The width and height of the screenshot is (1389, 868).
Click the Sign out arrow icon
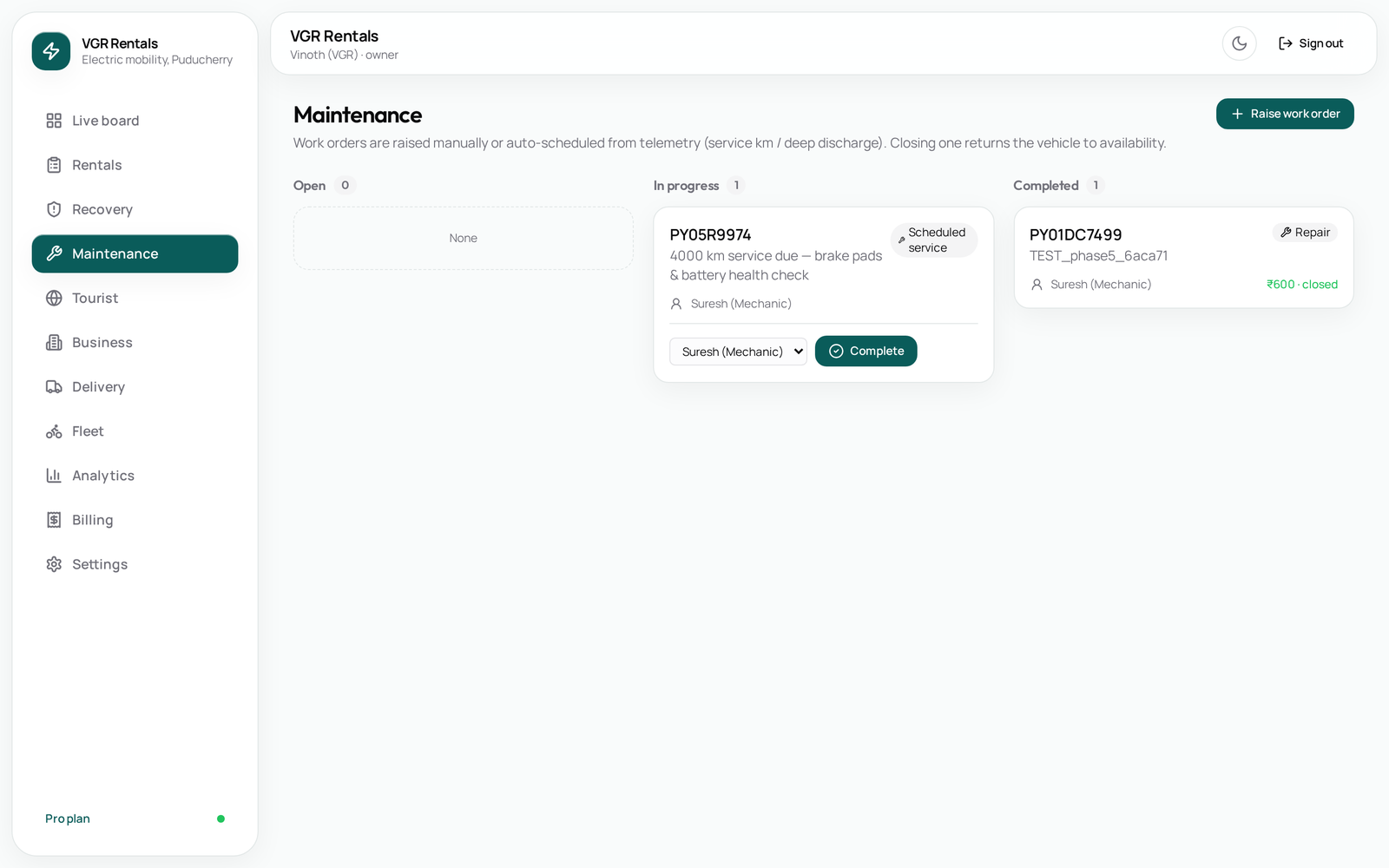coord(1286,43)
